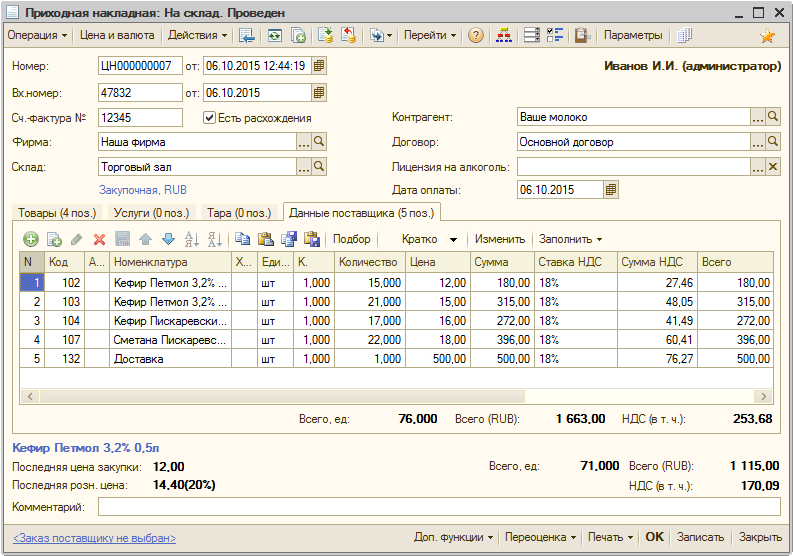
Task: Click the Закрыть button
Action: tap(760, 537)
